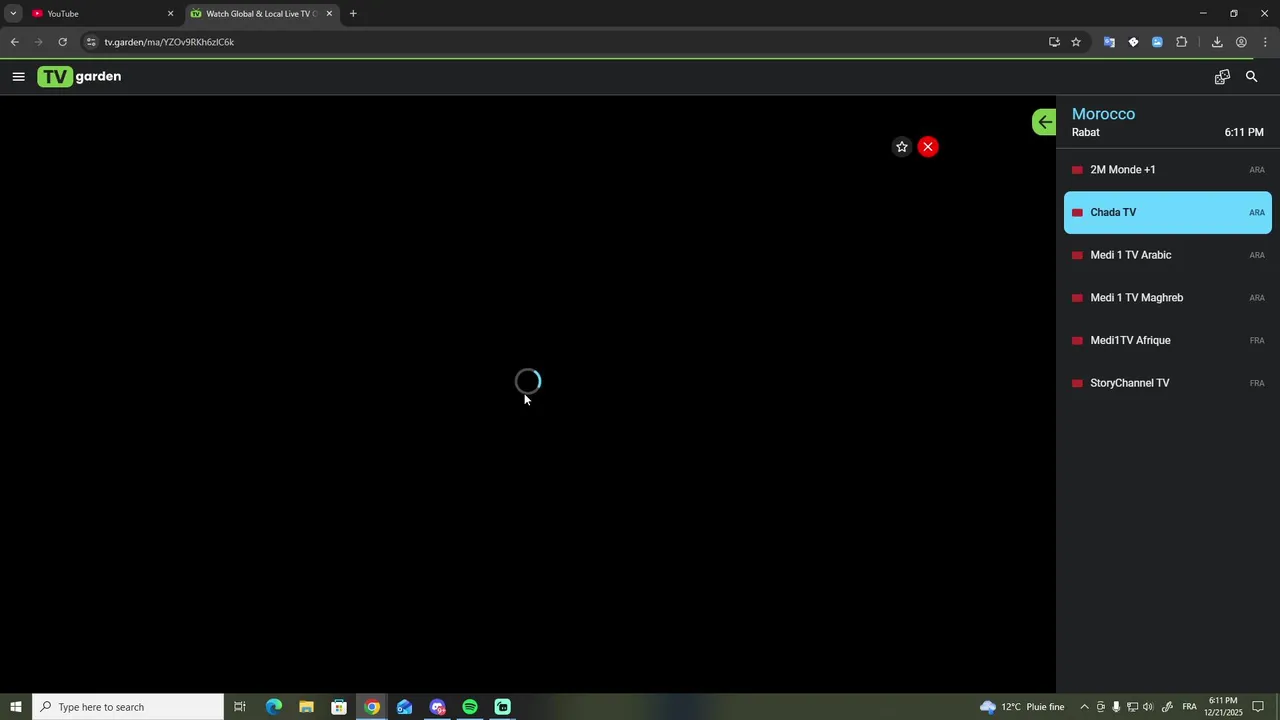Click the Meet Now tray icon
1280x720 pixels.
point(1101,707)
